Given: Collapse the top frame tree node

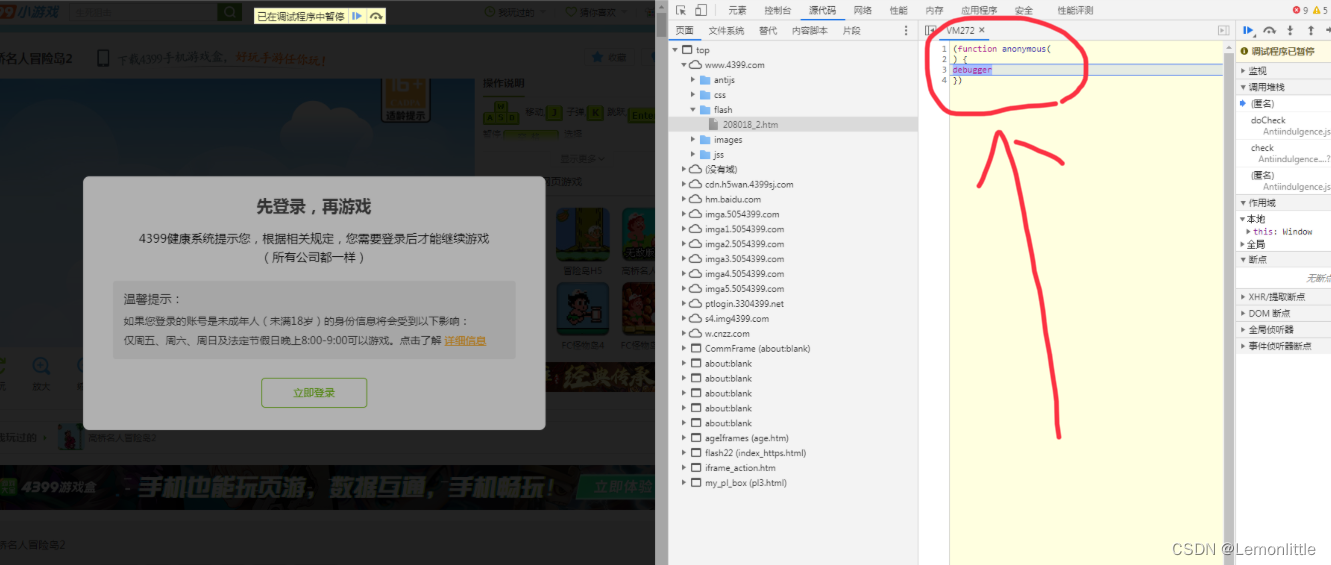Looking at the screenshot, I should pyautogui.click(x=675, y=50).
